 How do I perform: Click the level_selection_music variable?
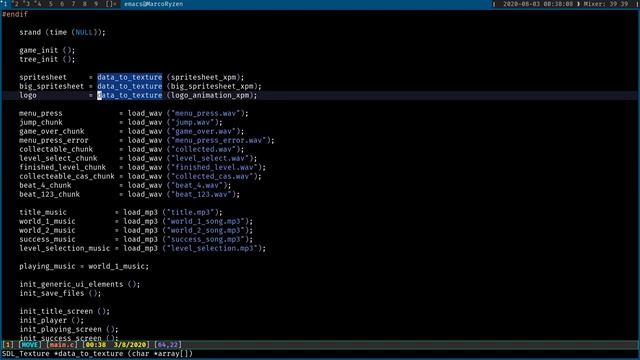point(64,248)
